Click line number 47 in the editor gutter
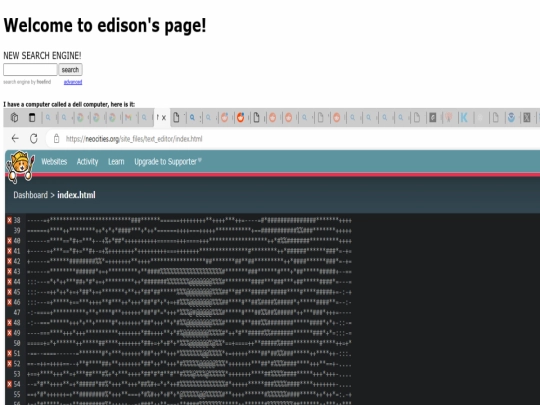Viewport: 540px width, 405px height. [17, 312]
